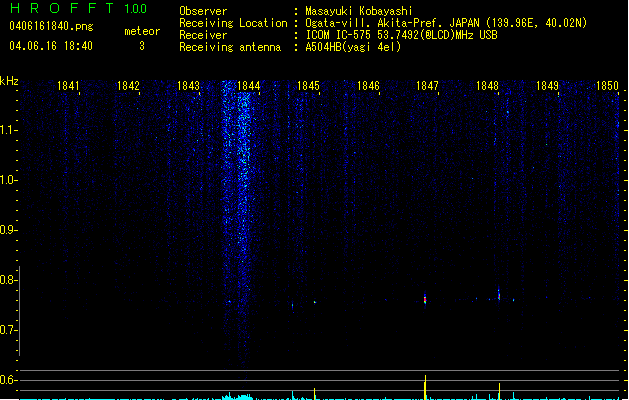Click the 1843 time axis label
Screen dimensions: 629x400
[x=188, y=85]
